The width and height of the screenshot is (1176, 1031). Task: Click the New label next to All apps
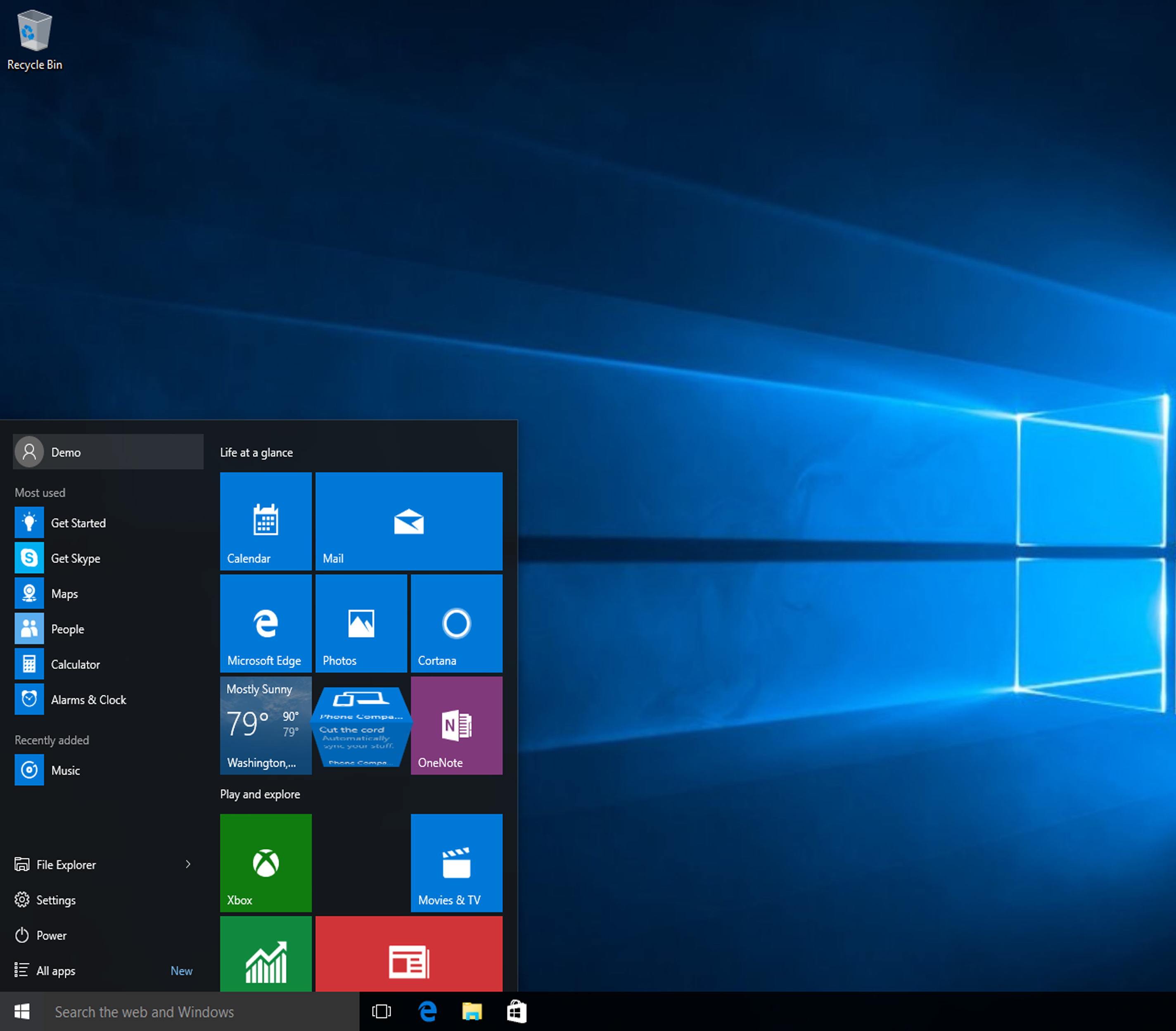pos(181,971)
